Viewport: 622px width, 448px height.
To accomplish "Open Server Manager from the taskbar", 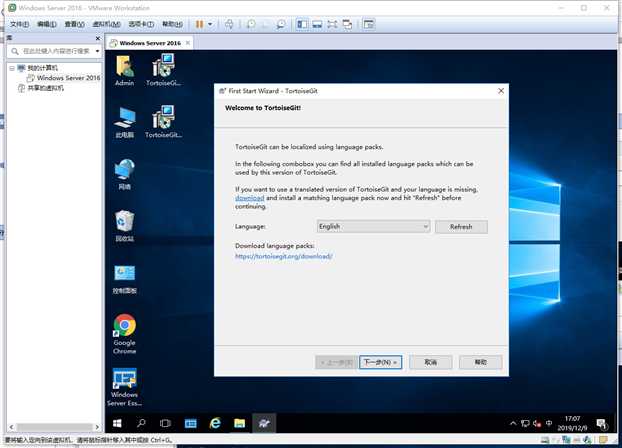I will pos(190,423).
